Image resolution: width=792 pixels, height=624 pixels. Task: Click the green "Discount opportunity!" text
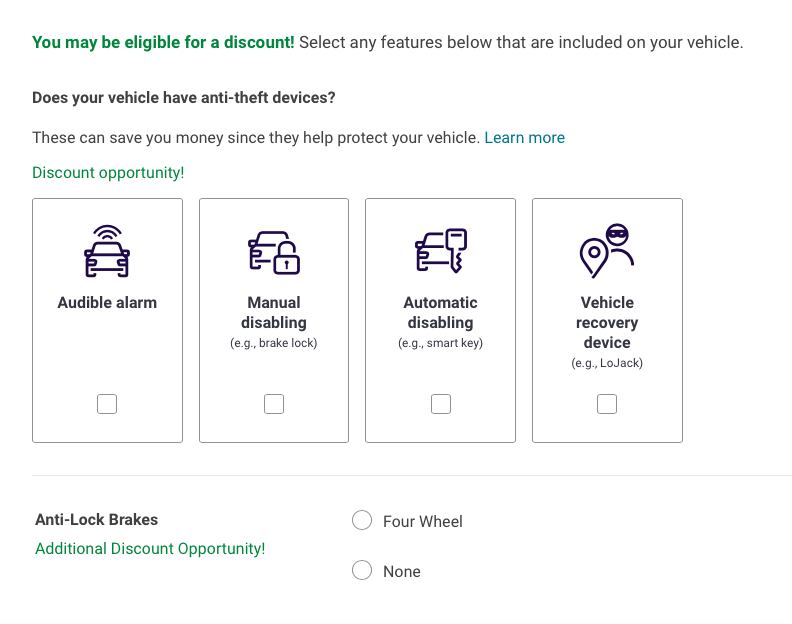108,173
